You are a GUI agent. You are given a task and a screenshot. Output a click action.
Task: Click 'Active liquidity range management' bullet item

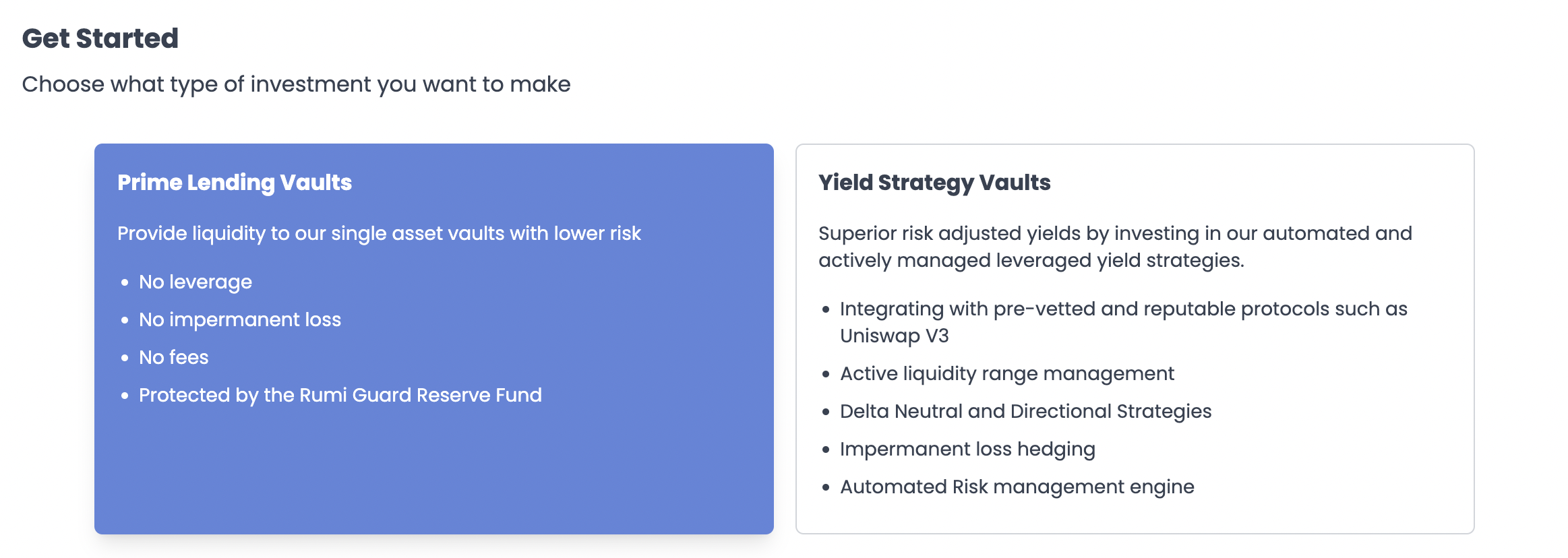1007,373
